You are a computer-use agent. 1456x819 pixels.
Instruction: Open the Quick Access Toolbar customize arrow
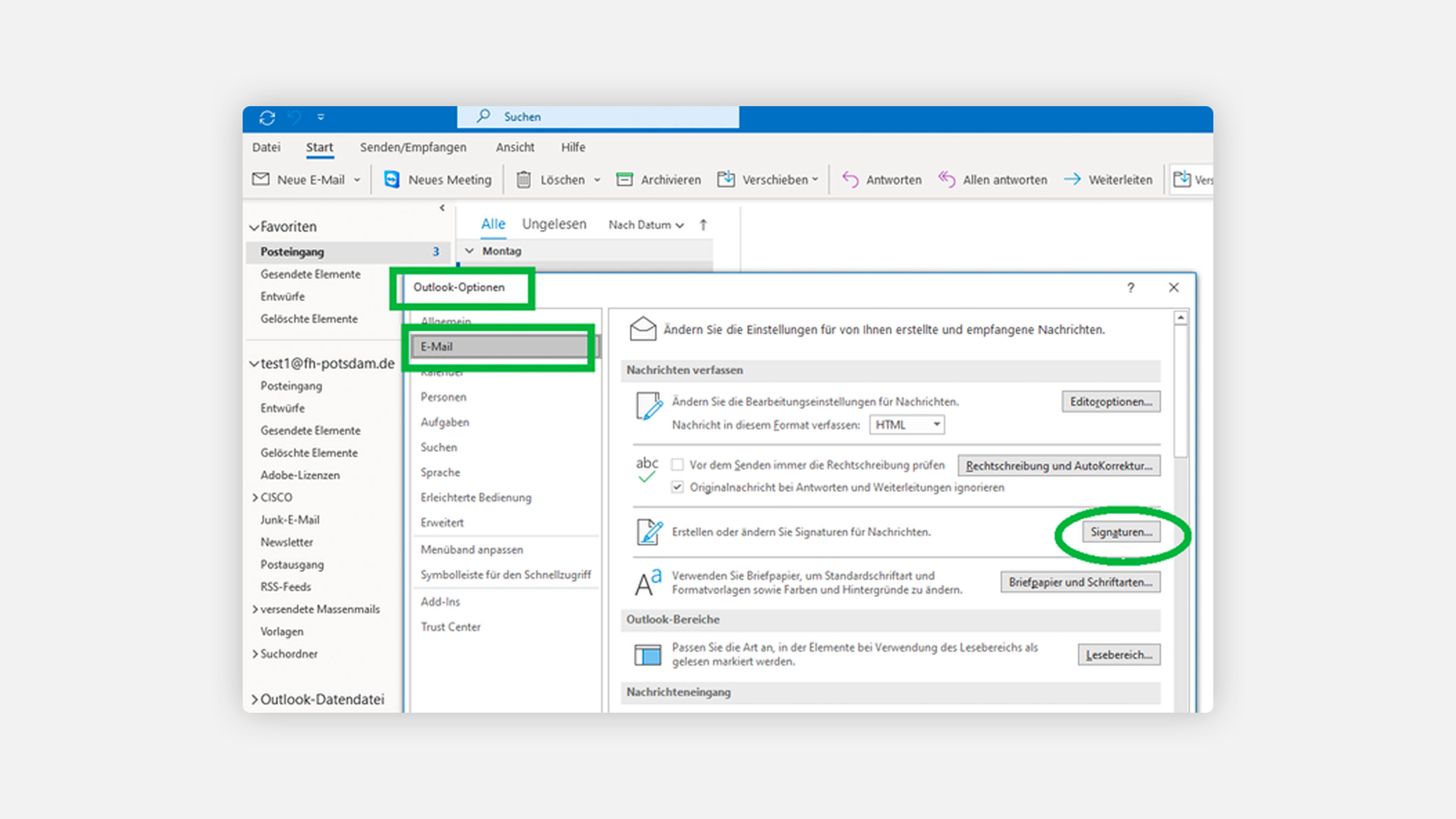click(321, 117)
